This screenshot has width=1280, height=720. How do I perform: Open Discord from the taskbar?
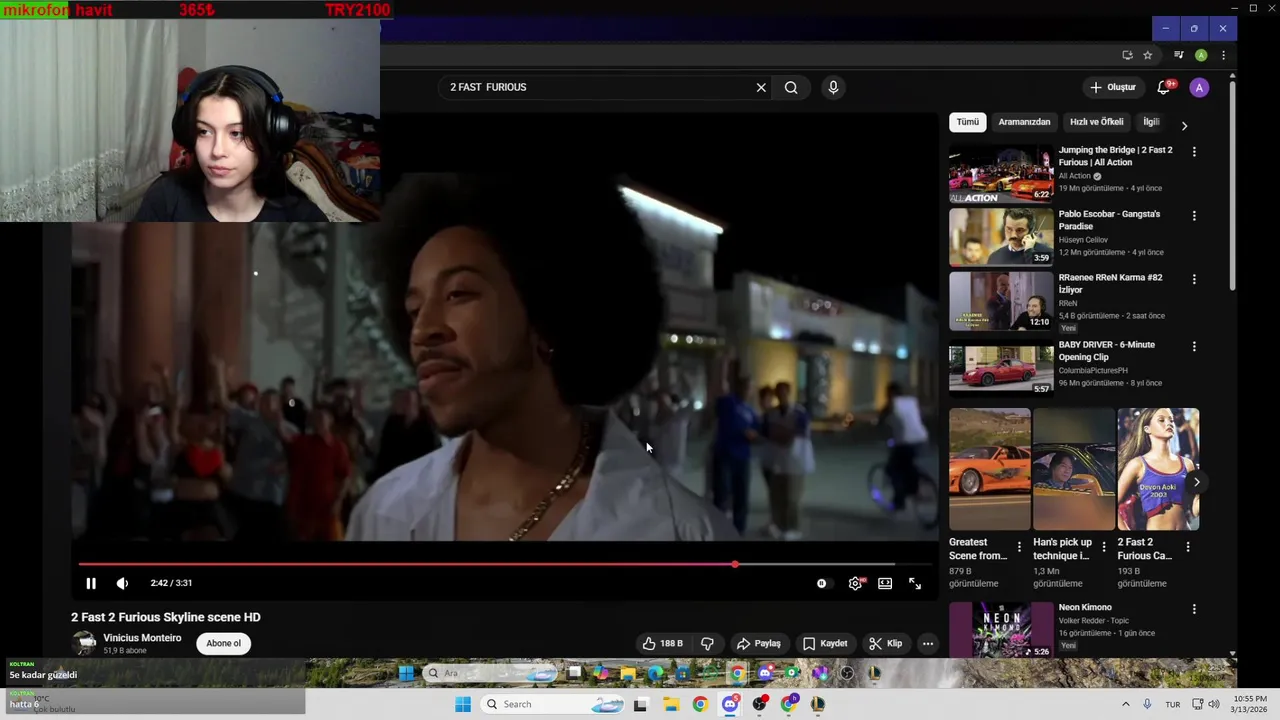(x=730, y=704)
